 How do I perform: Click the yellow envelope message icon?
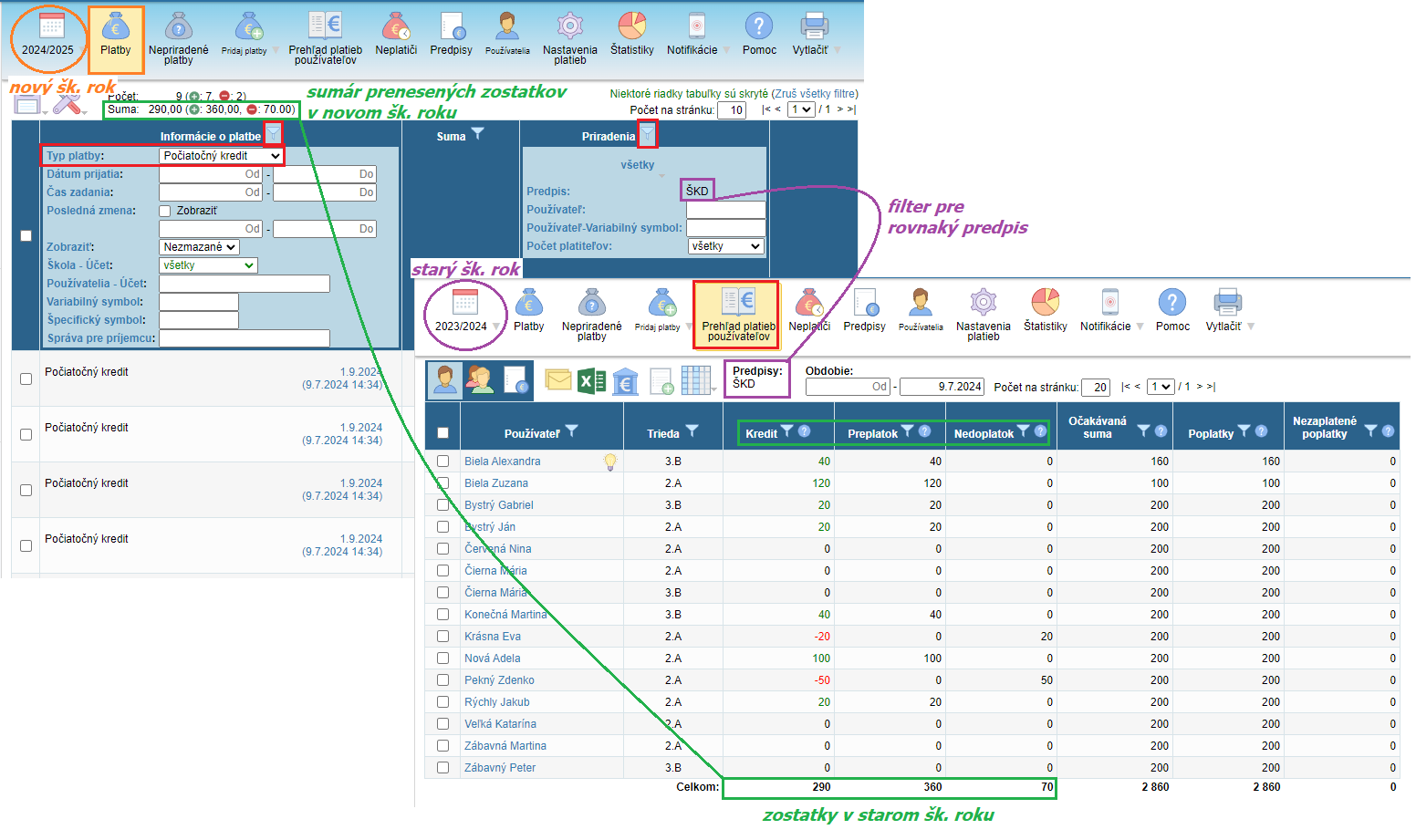pos(557,380)
